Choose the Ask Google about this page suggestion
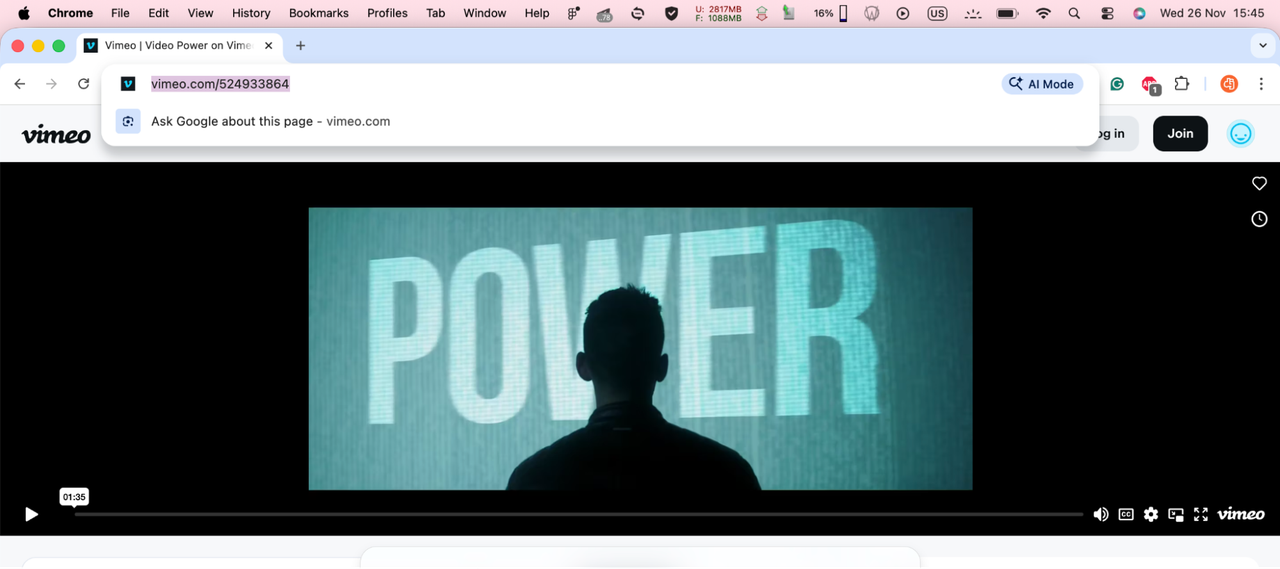1280x569 pixels. (x=600, y=121)
